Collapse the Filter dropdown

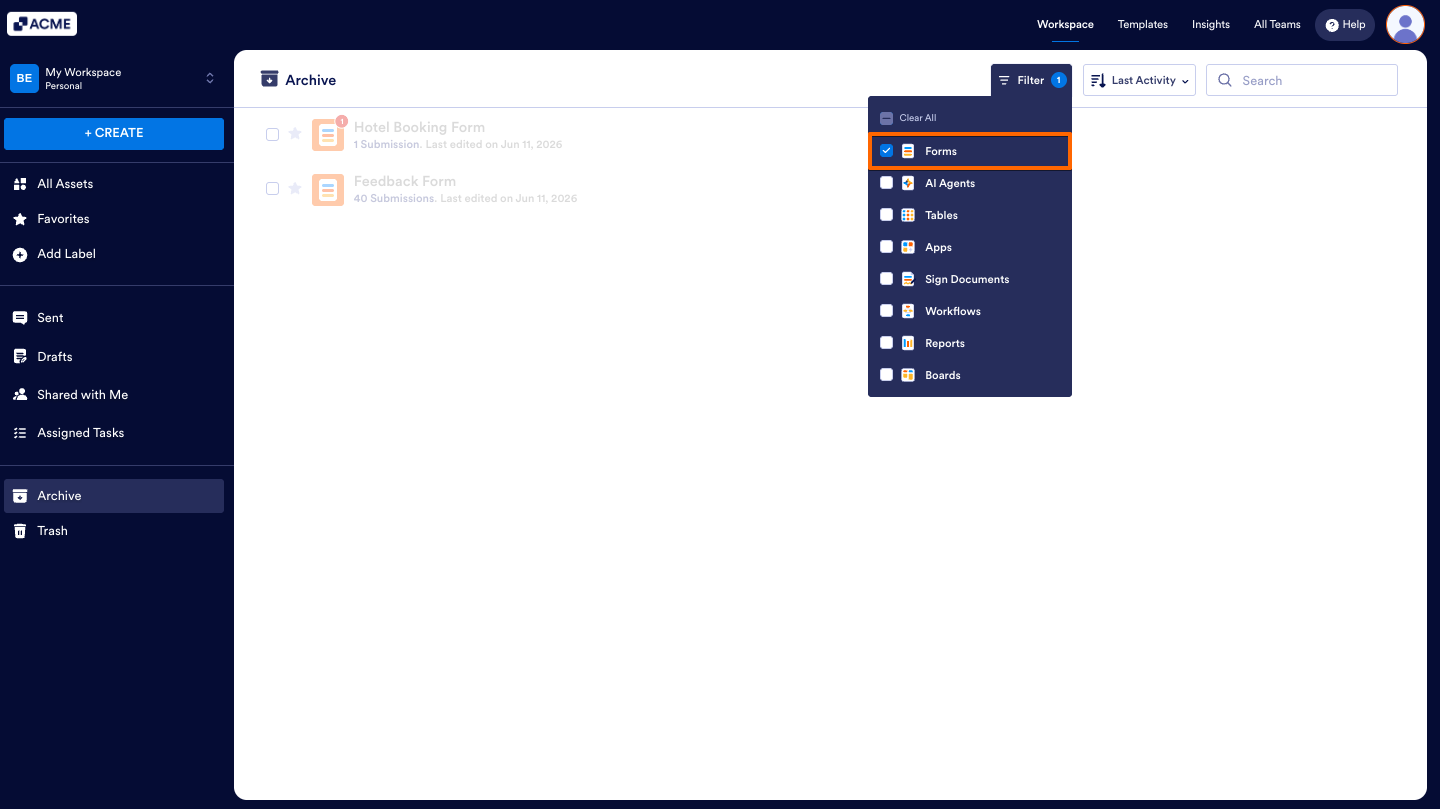1031,80
